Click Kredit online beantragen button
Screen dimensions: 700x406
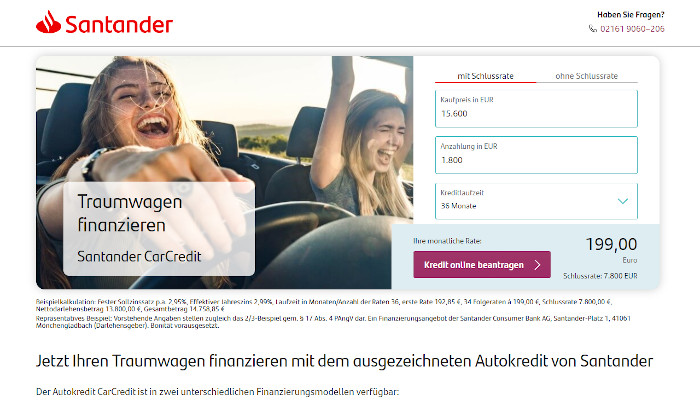coord(482,264)
